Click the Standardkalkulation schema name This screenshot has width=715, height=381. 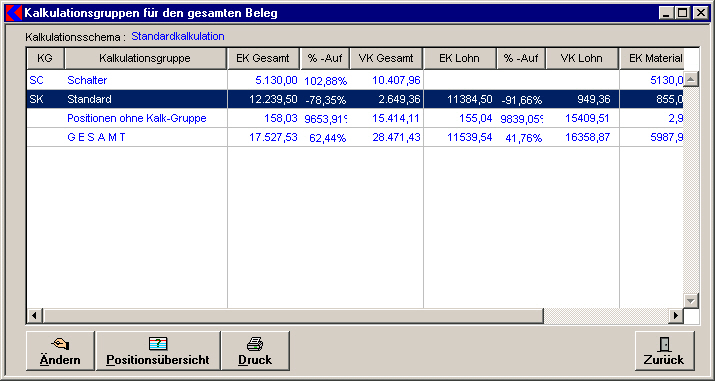(x=178, y=36)
